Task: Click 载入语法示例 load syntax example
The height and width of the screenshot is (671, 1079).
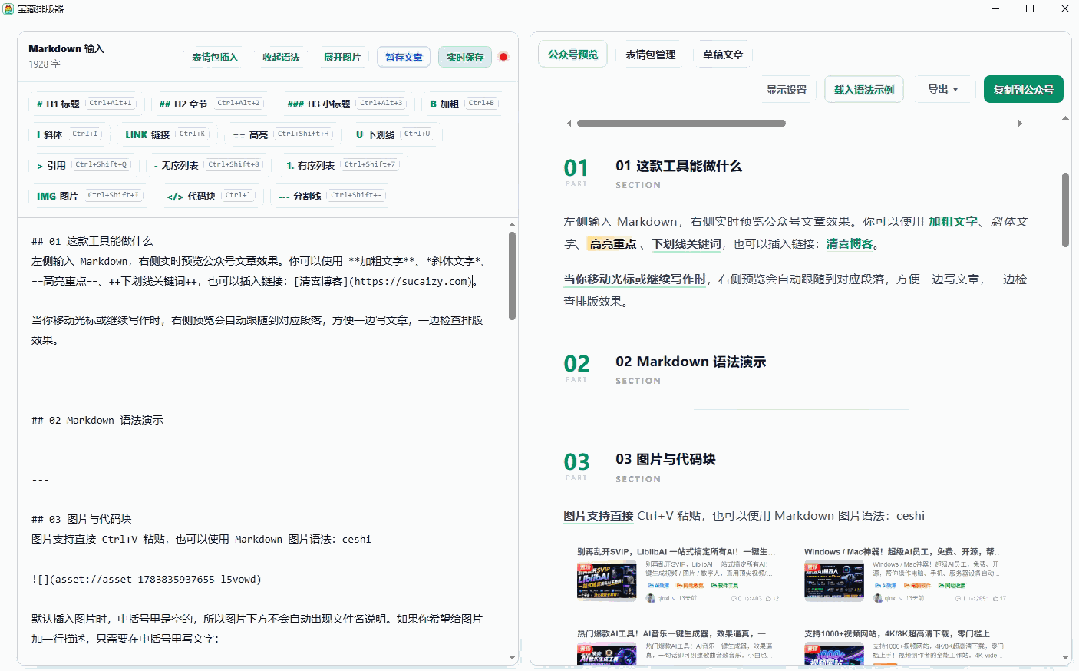Action: tap(864, 89)
